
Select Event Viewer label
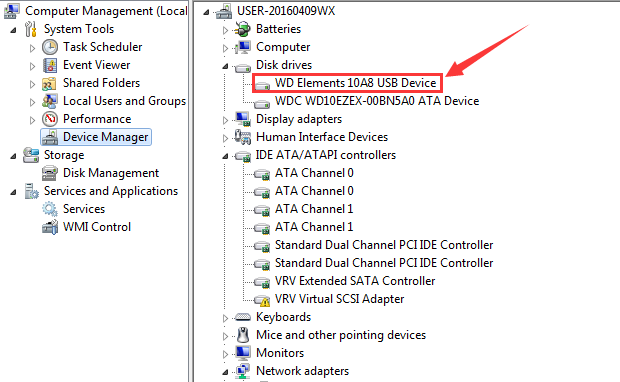tap(96, 65)
